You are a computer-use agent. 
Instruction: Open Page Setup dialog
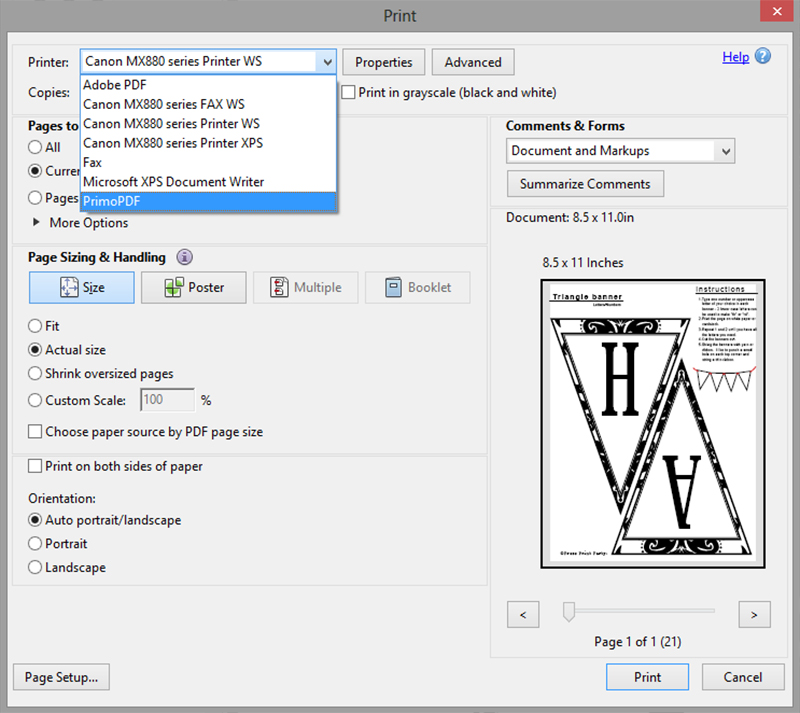click(61, 677)
